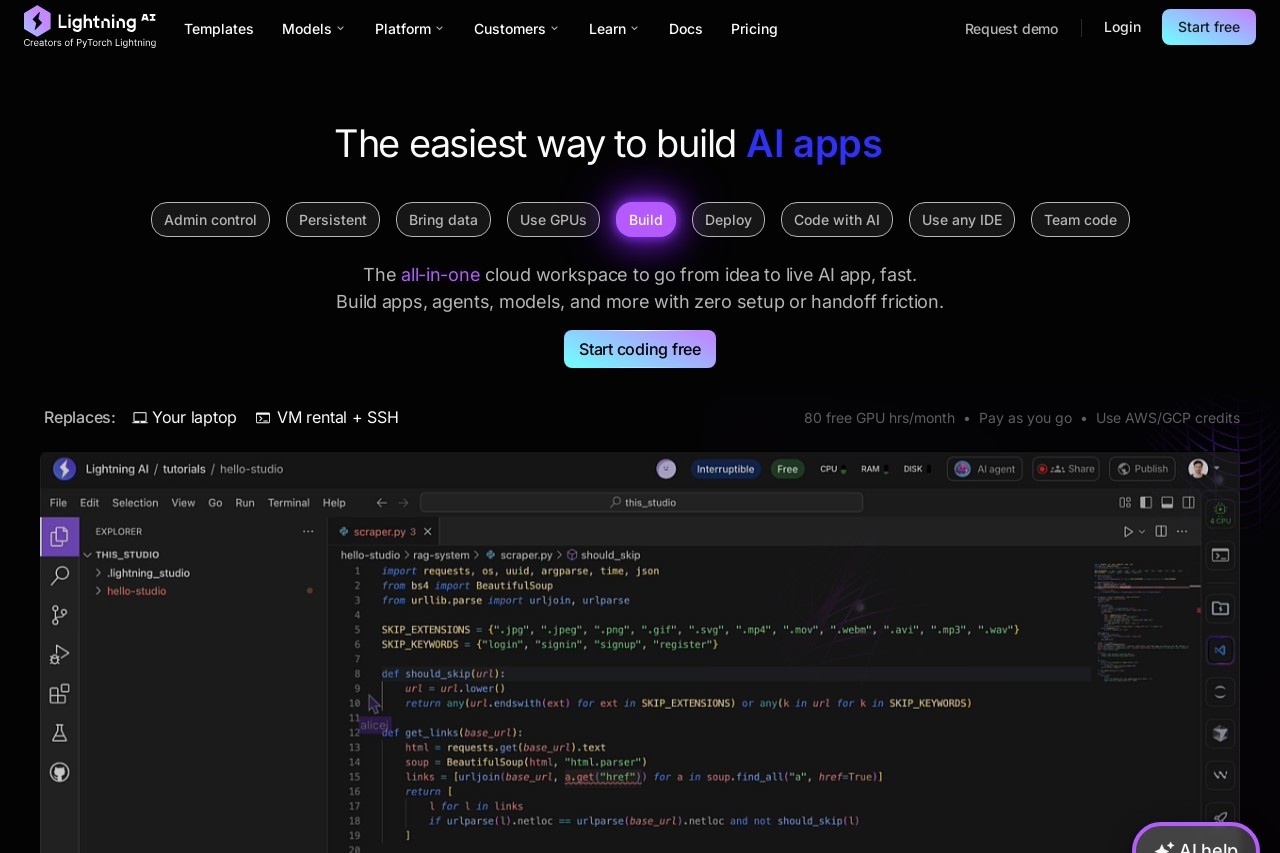Screen dimensions: 1280x853
Task: Click the Login link
Action: (1122, 27)
